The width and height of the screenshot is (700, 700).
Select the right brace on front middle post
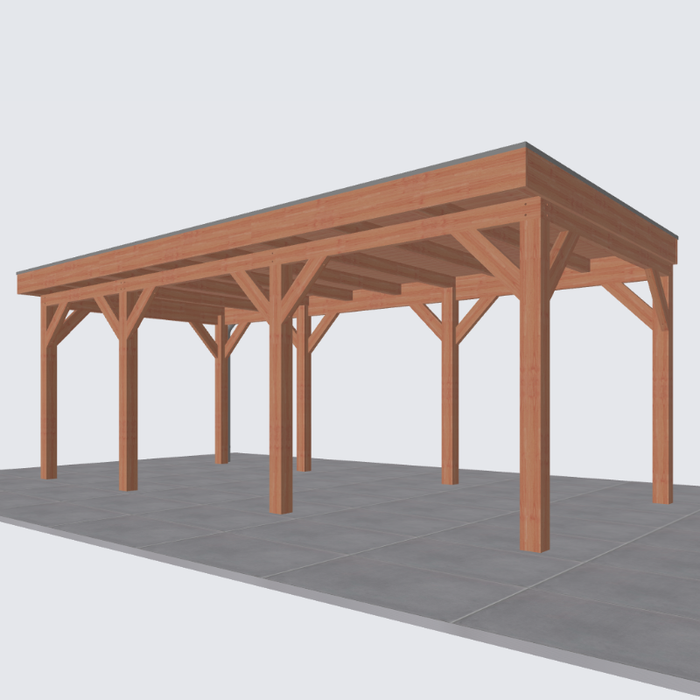point(303,282)
